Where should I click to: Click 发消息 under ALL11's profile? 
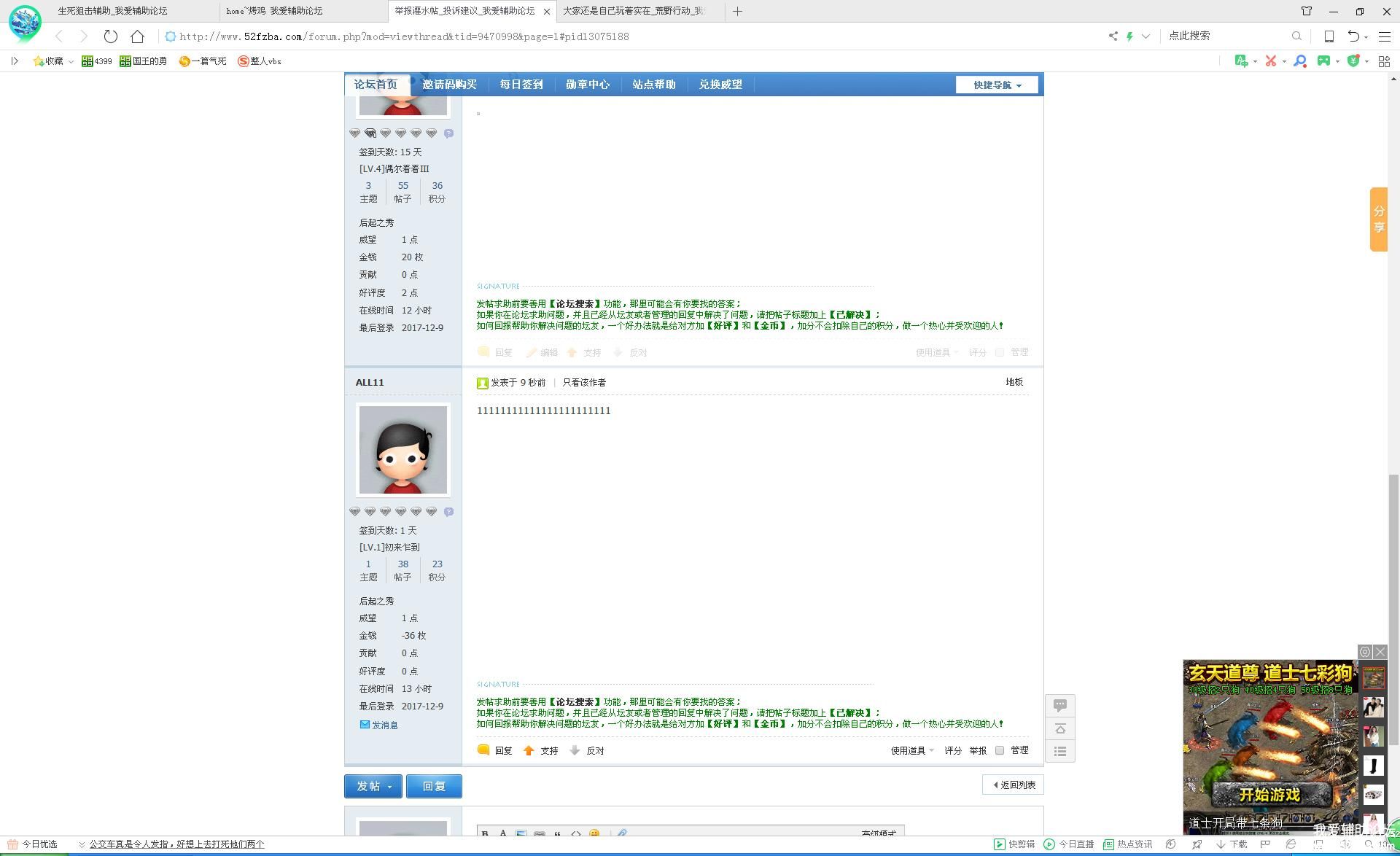[x=379, y=725]
